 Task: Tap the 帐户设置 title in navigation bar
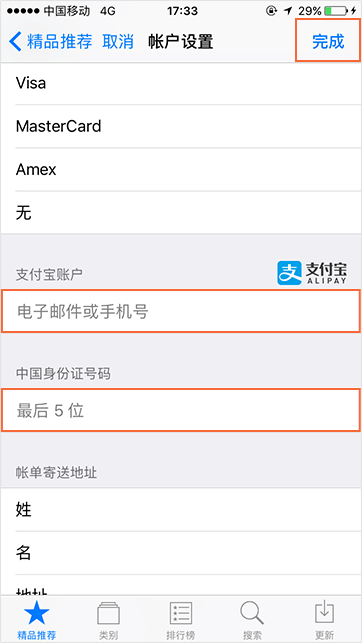coord(181,42)
